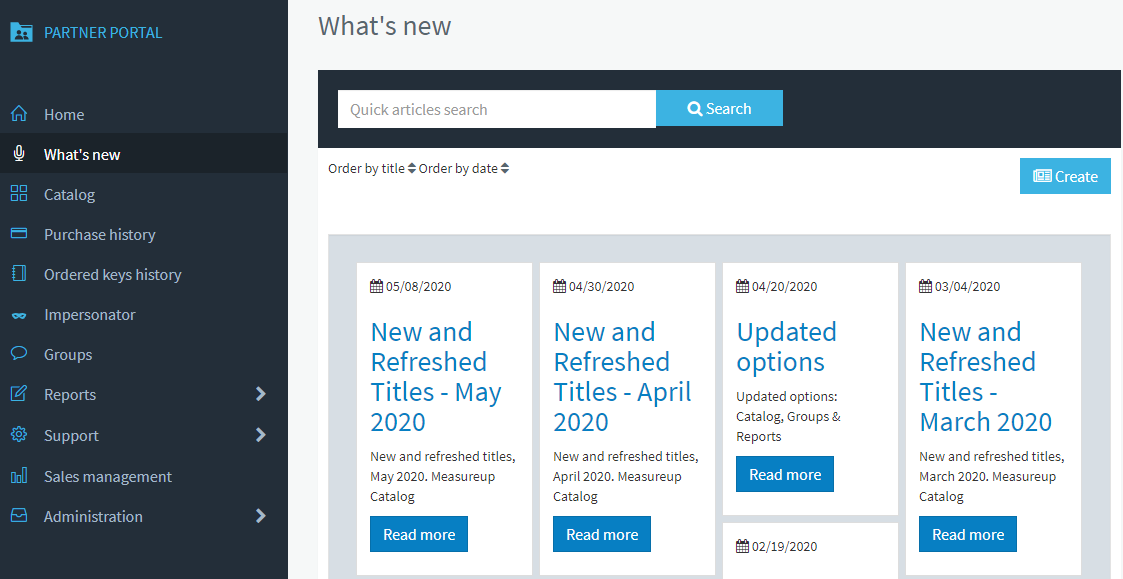
Task: Expand the Reports submenu chevron
Action: (261, 394)
